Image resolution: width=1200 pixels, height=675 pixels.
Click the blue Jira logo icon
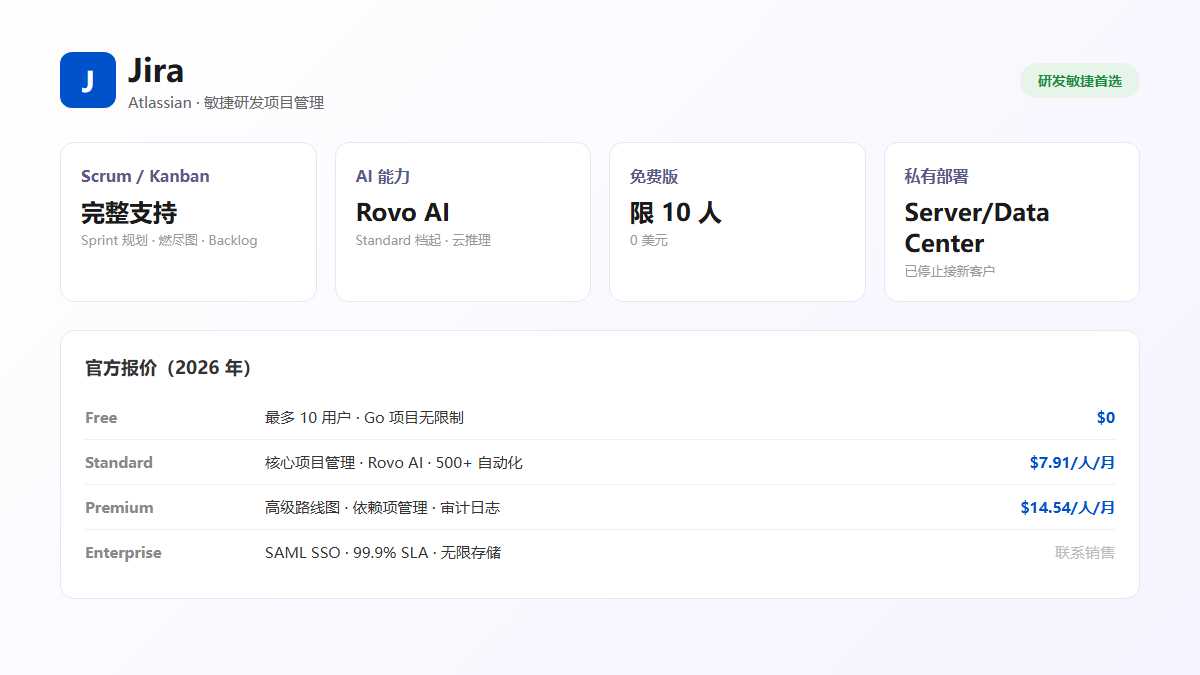(x=88, y=80)
